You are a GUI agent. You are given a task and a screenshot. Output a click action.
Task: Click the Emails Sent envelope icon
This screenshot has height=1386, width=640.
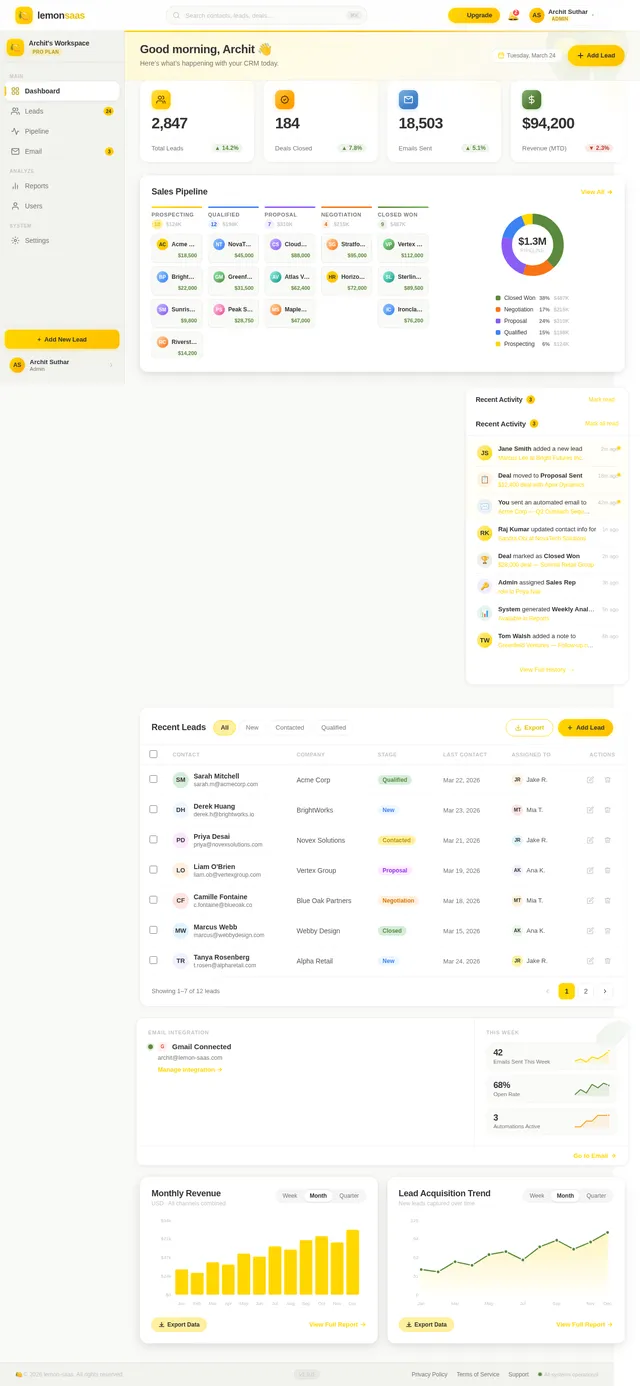click(408, 100)
